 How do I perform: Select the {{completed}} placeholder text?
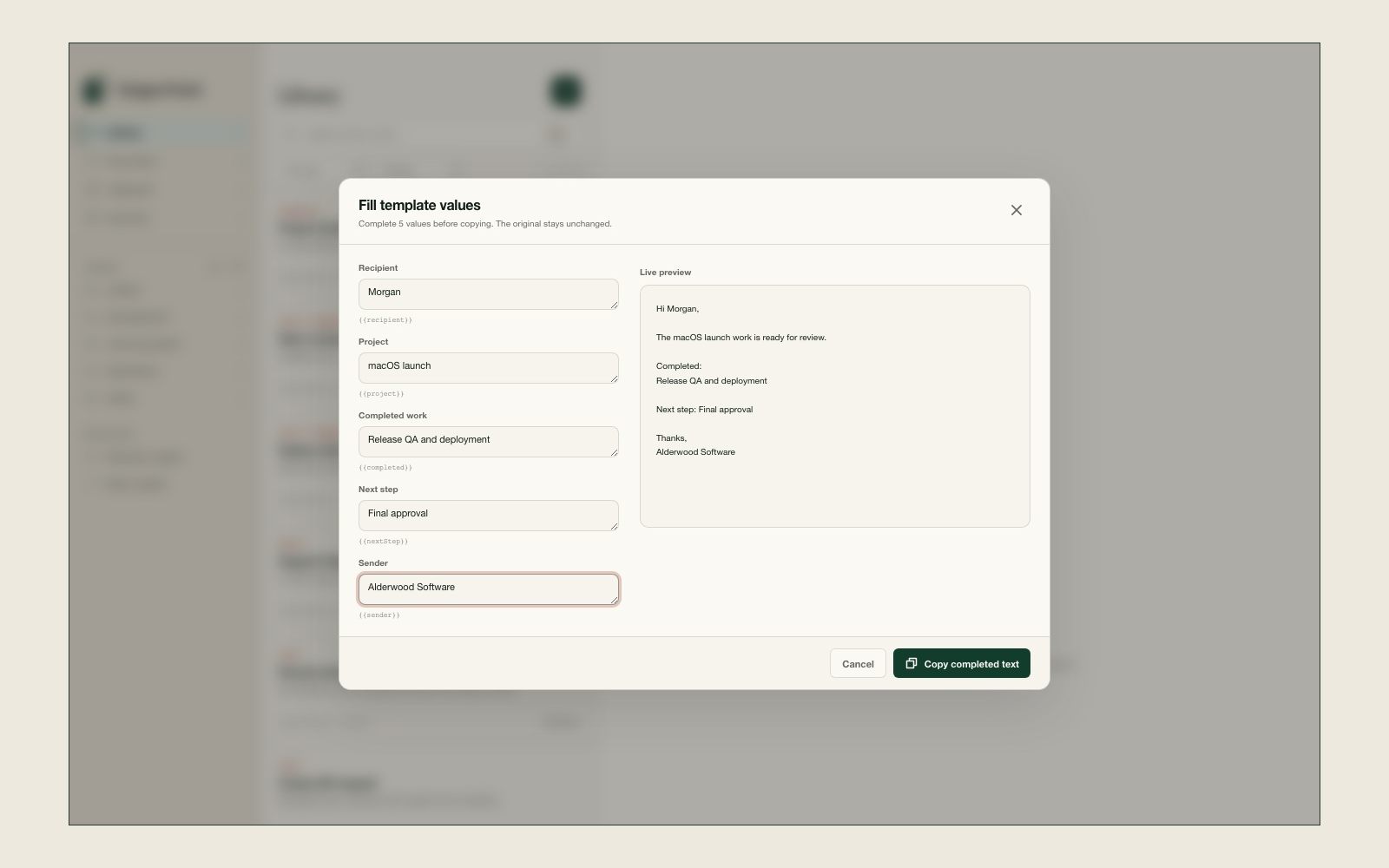385,468
